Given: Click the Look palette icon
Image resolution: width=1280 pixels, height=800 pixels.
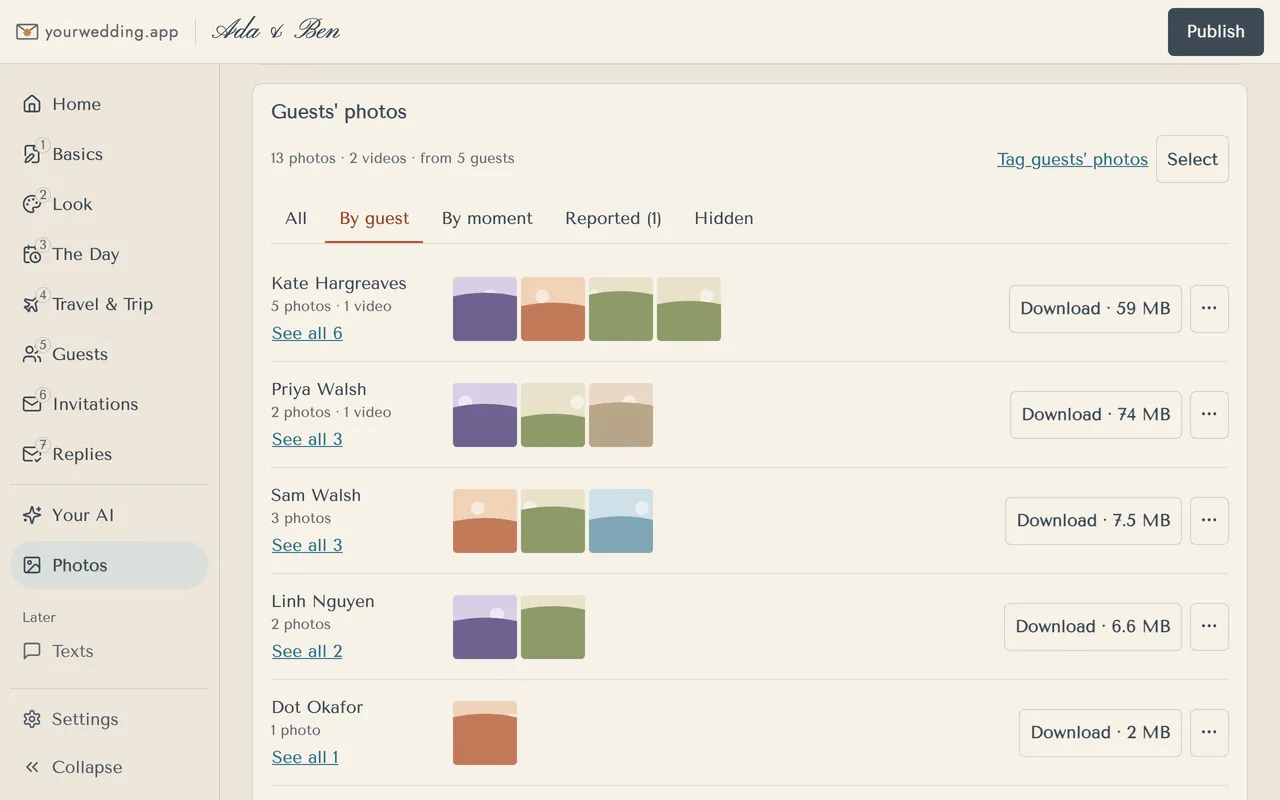Looking at the screenshot, I should [32, 204].
